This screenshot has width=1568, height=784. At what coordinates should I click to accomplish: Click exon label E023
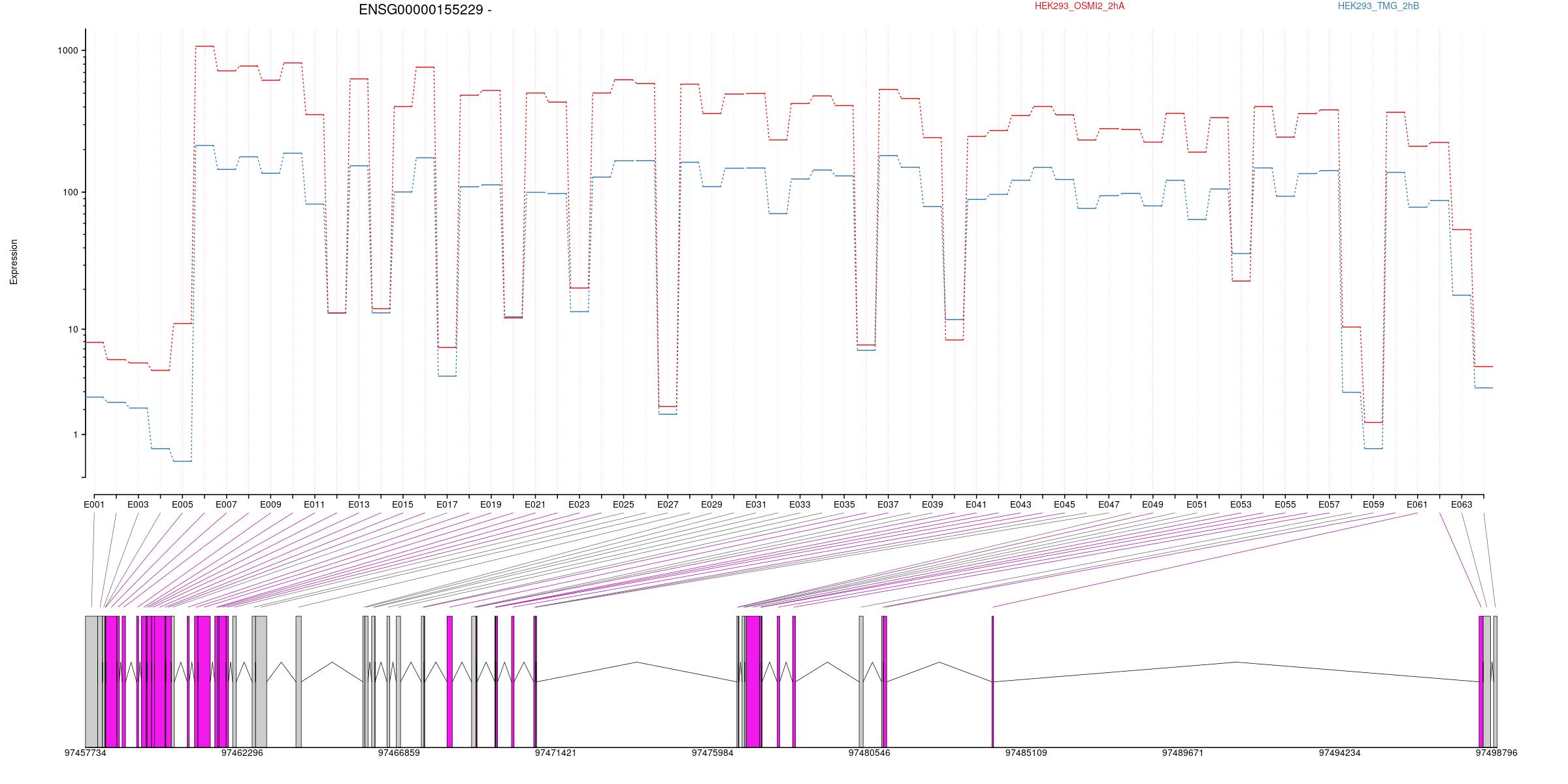click(579, 504)
